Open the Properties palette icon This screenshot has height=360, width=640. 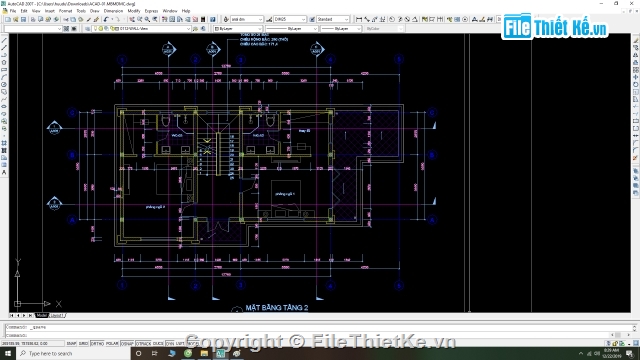point(164,19)
